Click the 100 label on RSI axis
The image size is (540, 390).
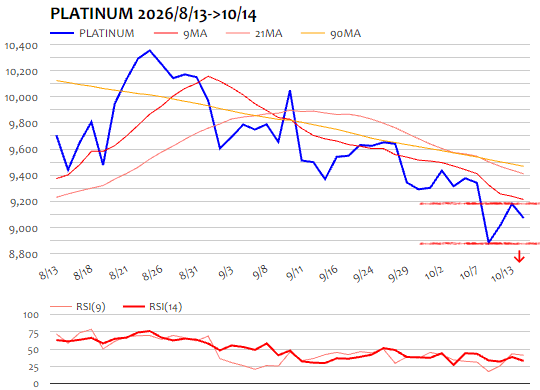coord(31,315)
